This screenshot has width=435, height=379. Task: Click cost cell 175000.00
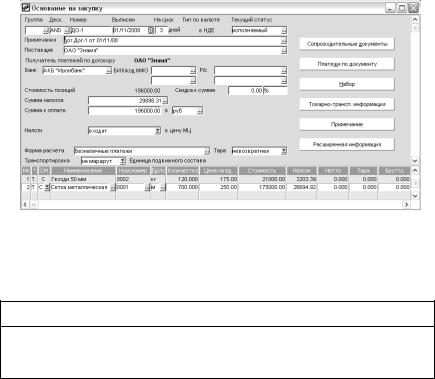(262, 187)
